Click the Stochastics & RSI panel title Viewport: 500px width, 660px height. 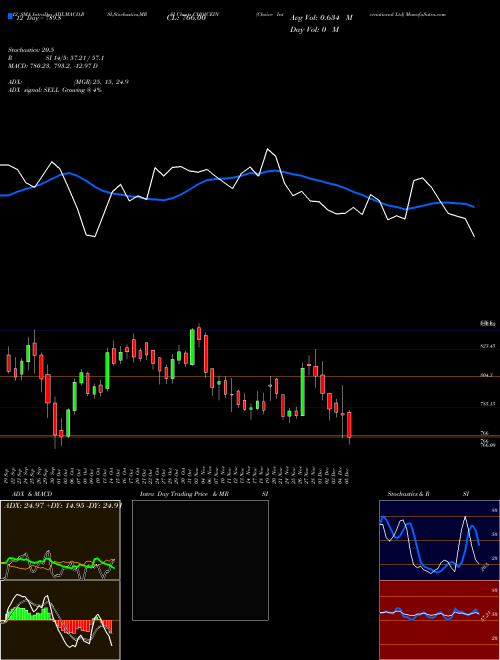tap(428, 494)
